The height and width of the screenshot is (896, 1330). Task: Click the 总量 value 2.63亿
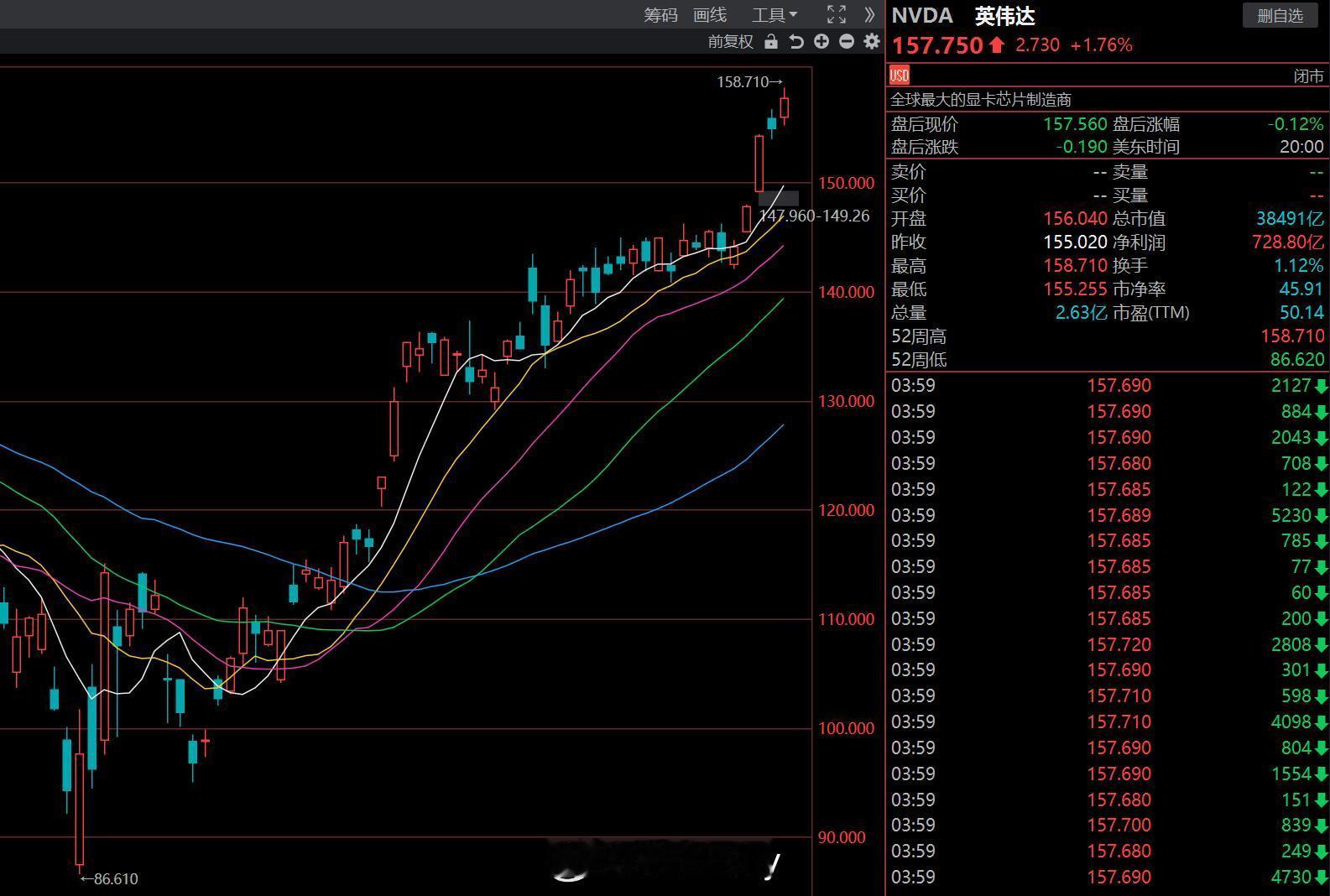coord(1082,312)
